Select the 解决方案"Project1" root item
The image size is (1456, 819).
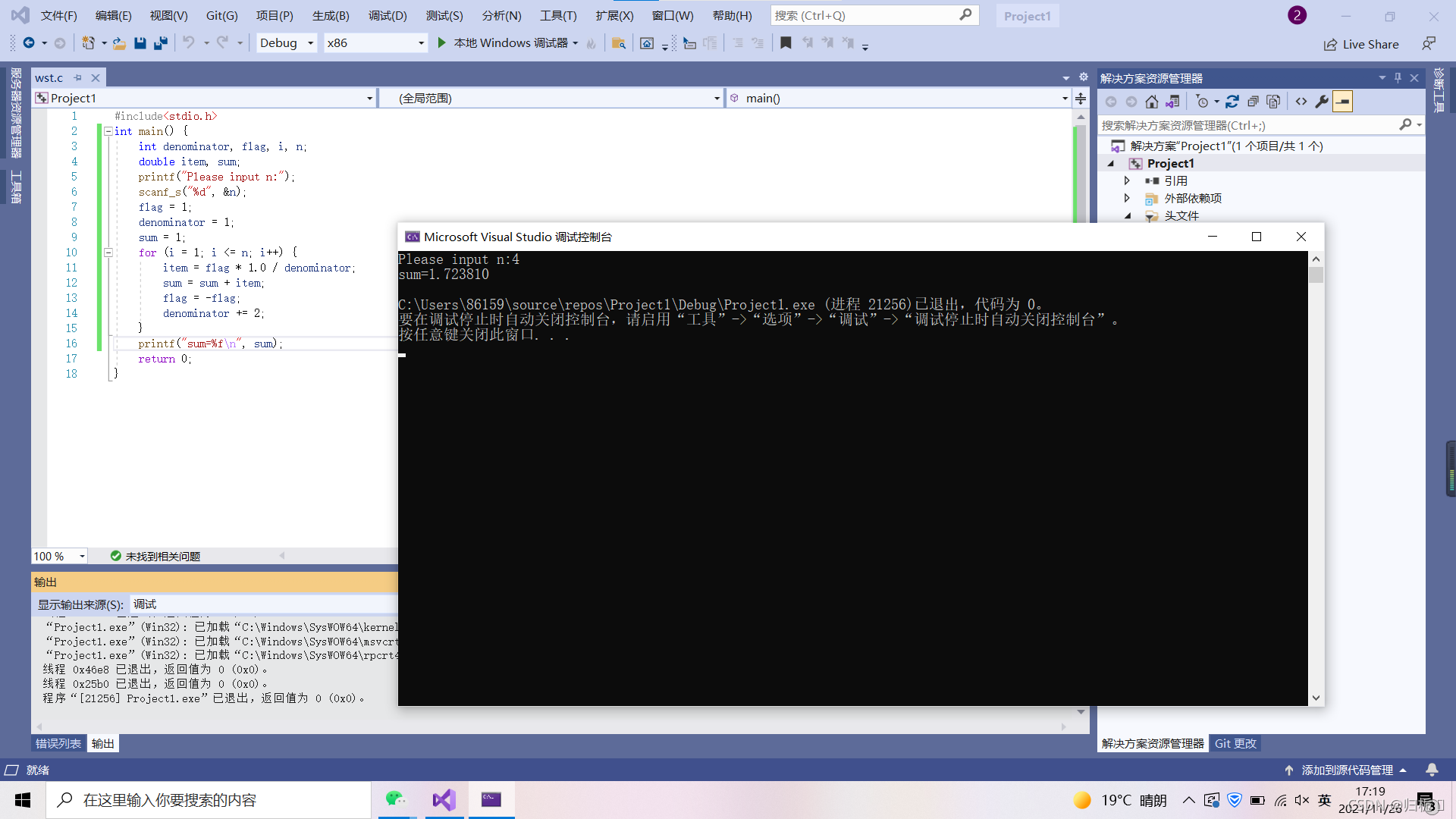point(1226,146)
